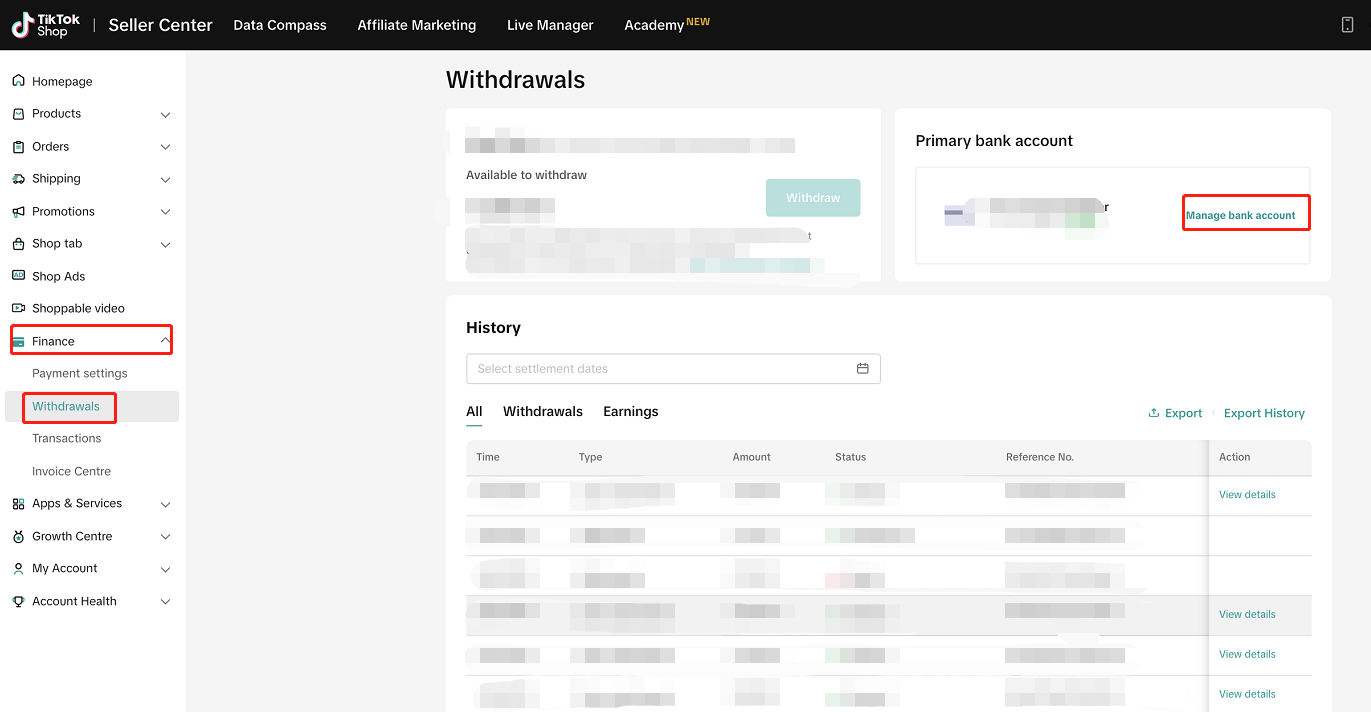Click Export History link
The image size is (1371, 712).
click(x=1264, y=413)
